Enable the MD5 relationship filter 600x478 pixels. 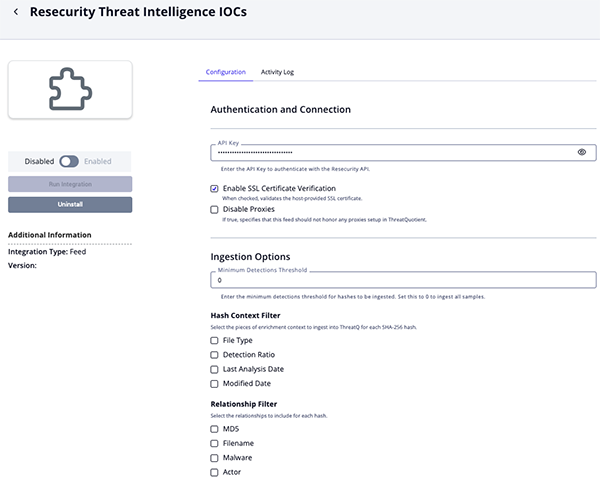(214, 429)
